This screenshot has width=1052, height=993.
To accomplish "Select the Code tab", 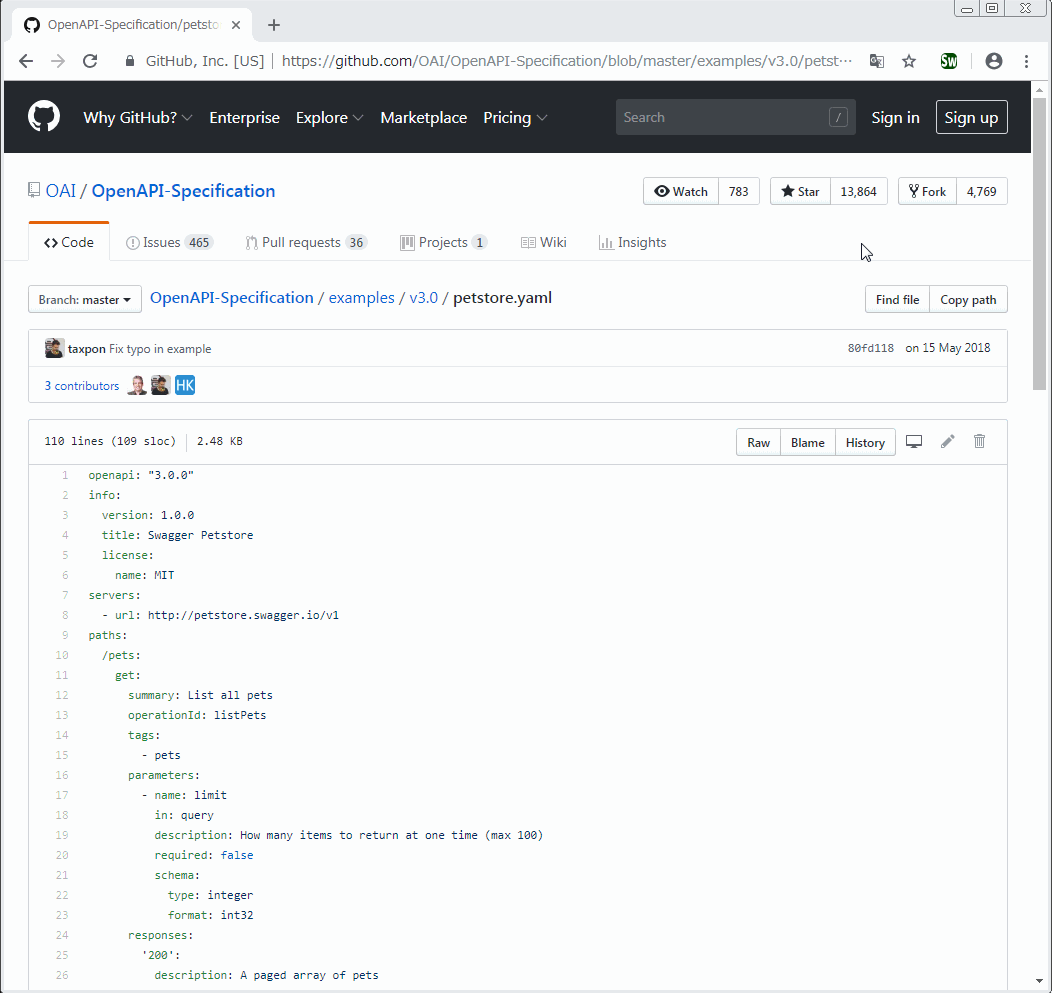I will tap(68, 242).
